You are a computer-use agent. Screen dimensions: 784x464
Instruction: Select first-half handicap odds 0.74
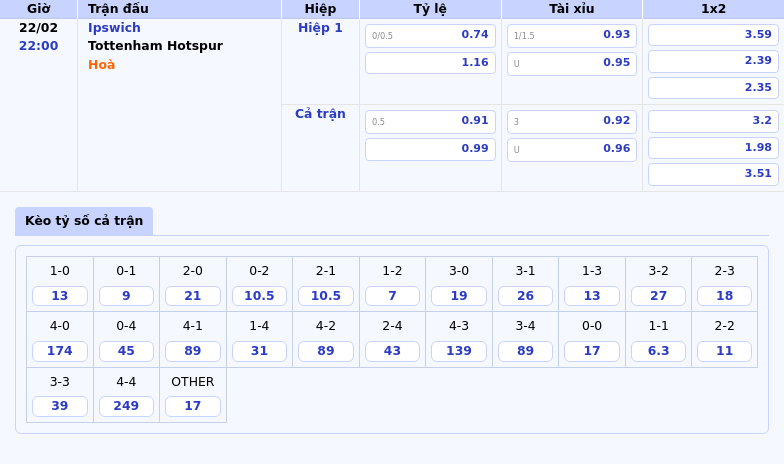point(430,35)
